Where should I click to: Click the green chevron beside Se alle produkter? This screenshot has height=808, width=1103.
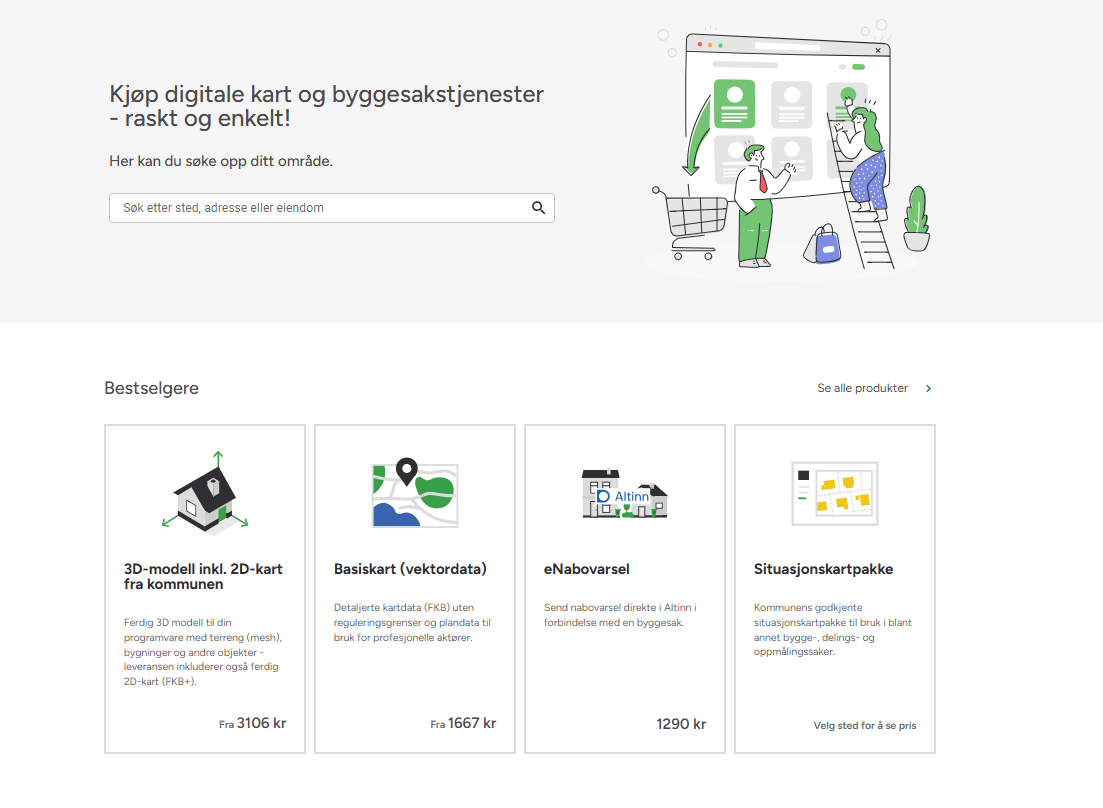[x=928, y=388]
